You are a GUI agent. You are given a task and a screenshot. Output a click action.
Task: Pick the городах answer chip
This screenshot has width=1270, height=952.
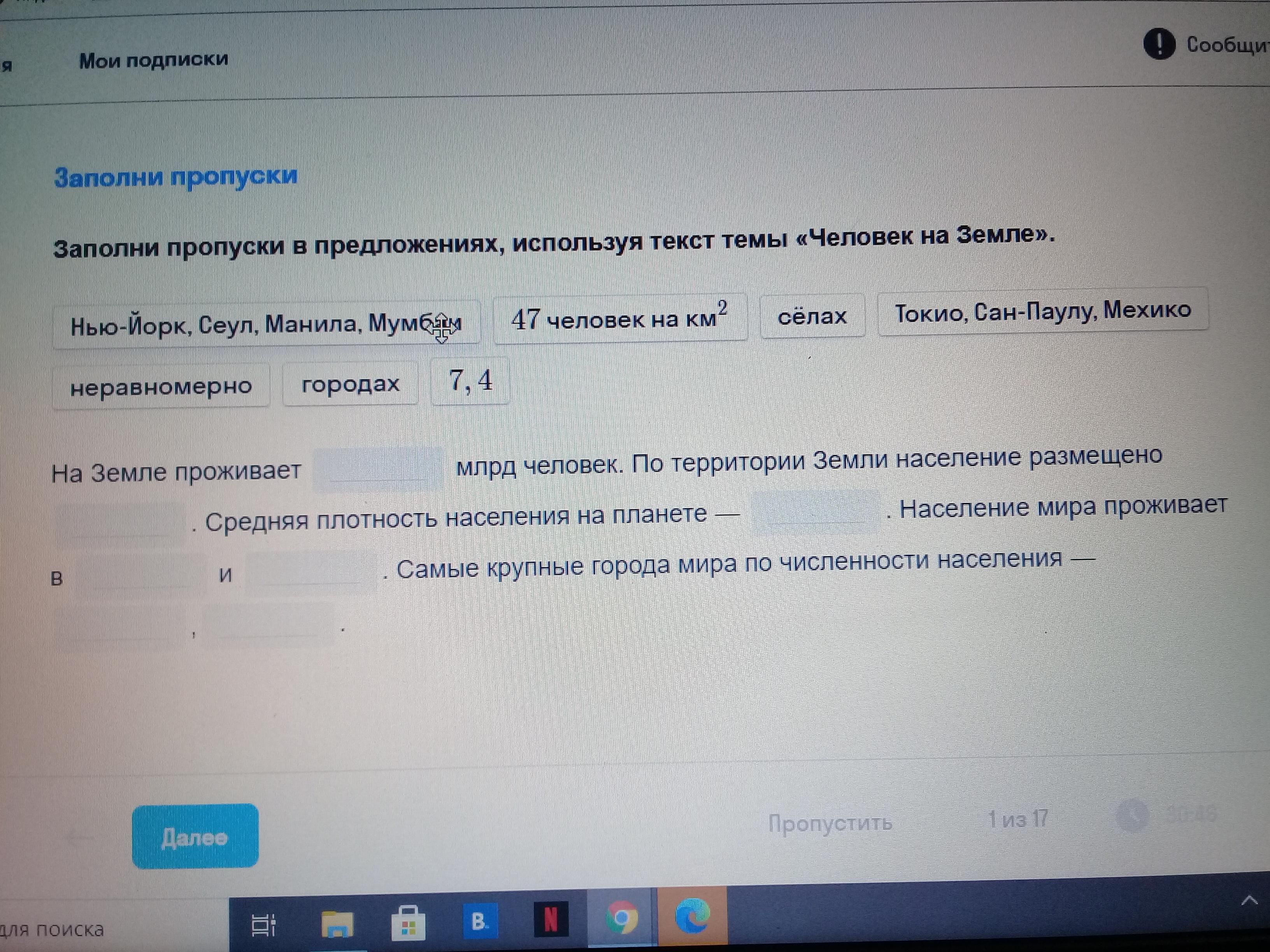click(350, 384)
